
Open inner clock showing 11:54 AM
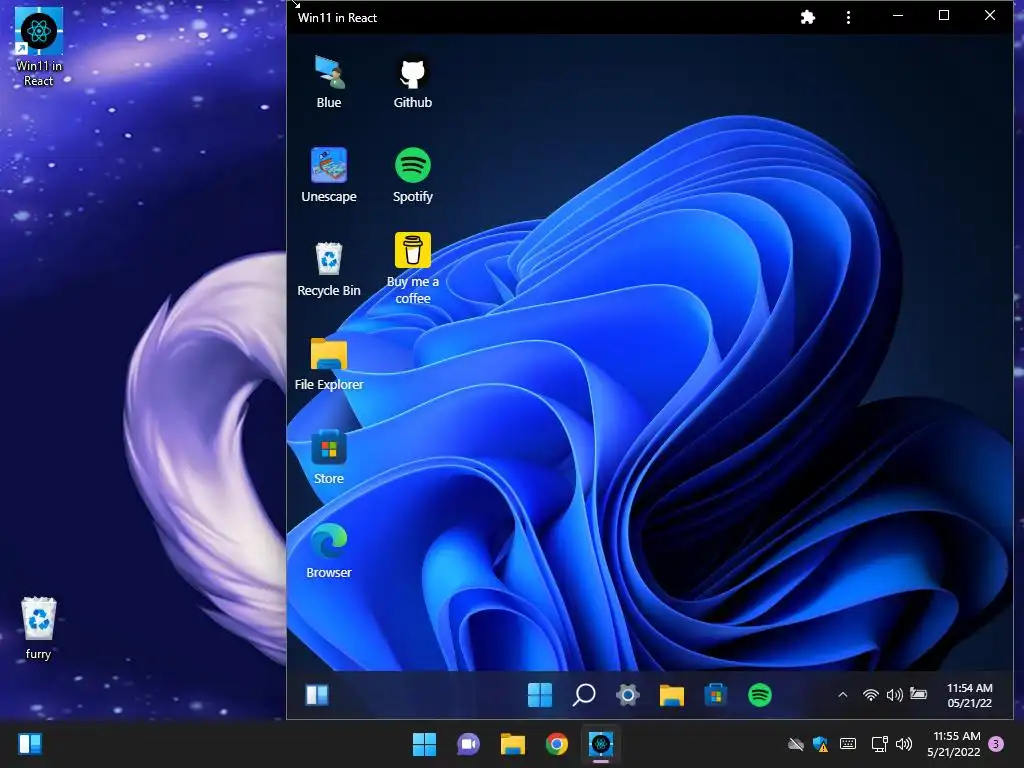(970, 696)
